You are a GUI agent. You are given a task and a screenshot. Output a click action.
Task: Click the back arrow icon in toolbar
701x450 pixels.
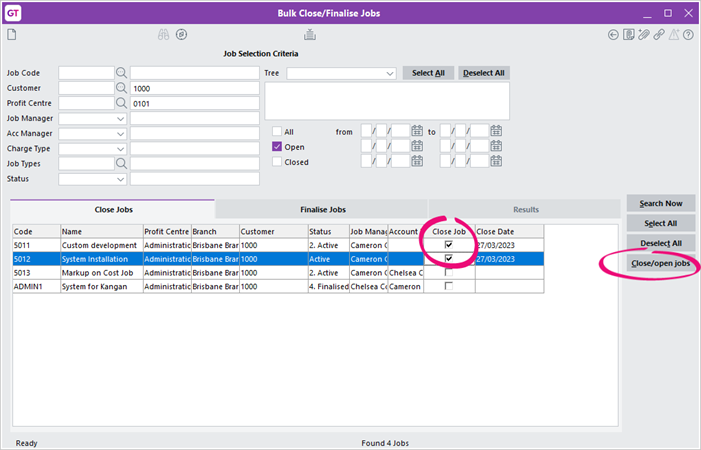pyautogui.click(x=613, y=35)
